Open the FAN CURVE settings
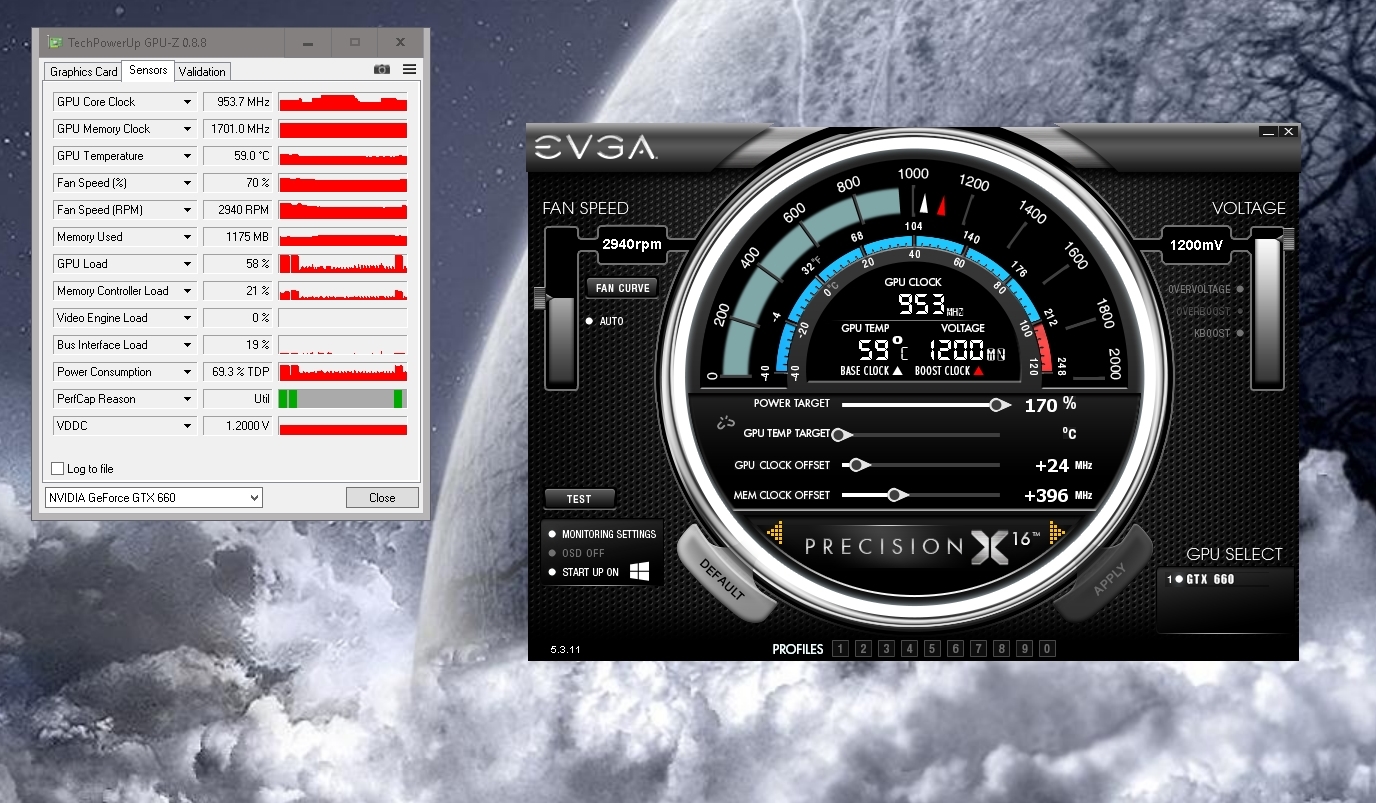Image resolution: width=1376 pixels, height=803 pixels. point(623,288)
